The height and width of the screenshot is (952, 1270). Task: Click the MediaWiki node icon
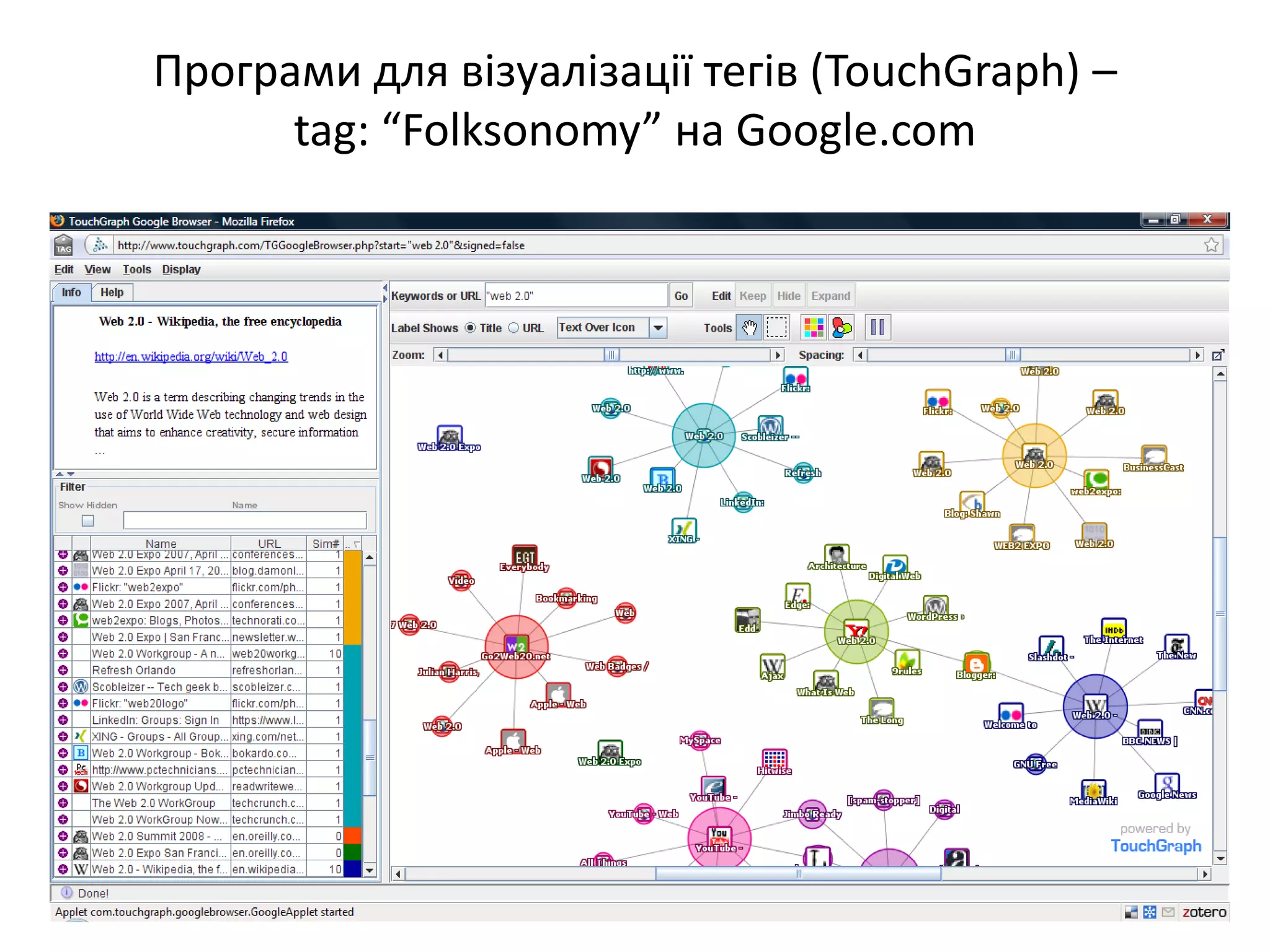point(1094,791)
